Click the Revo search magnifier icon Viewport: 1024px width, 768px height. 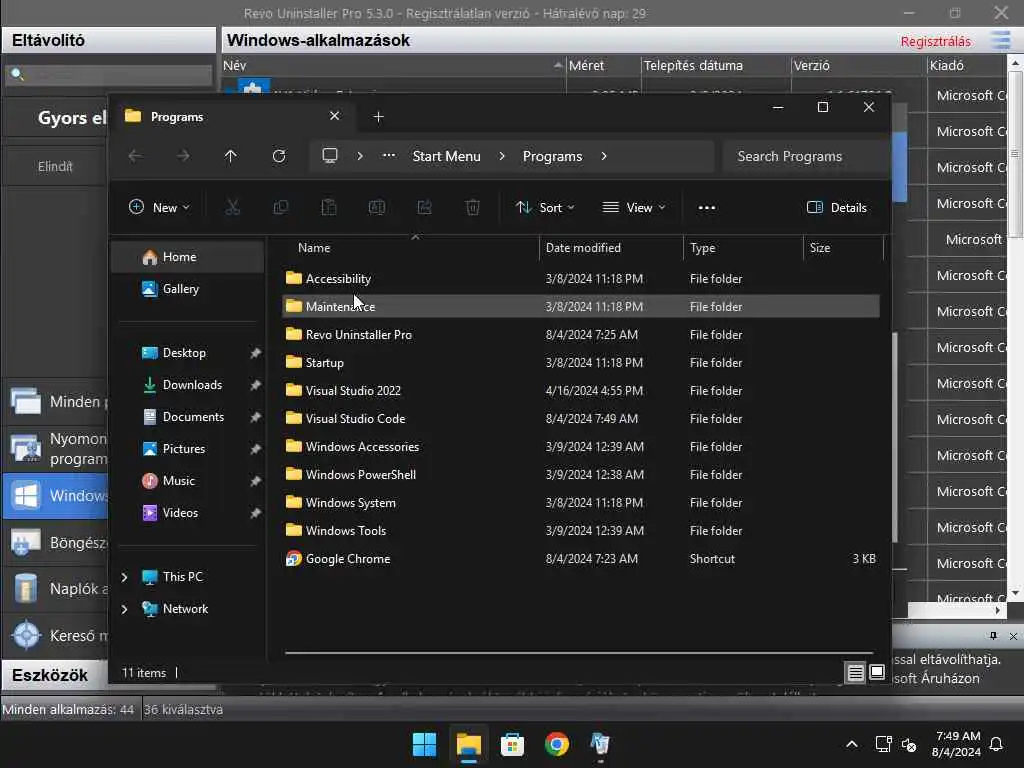point(18,74)
